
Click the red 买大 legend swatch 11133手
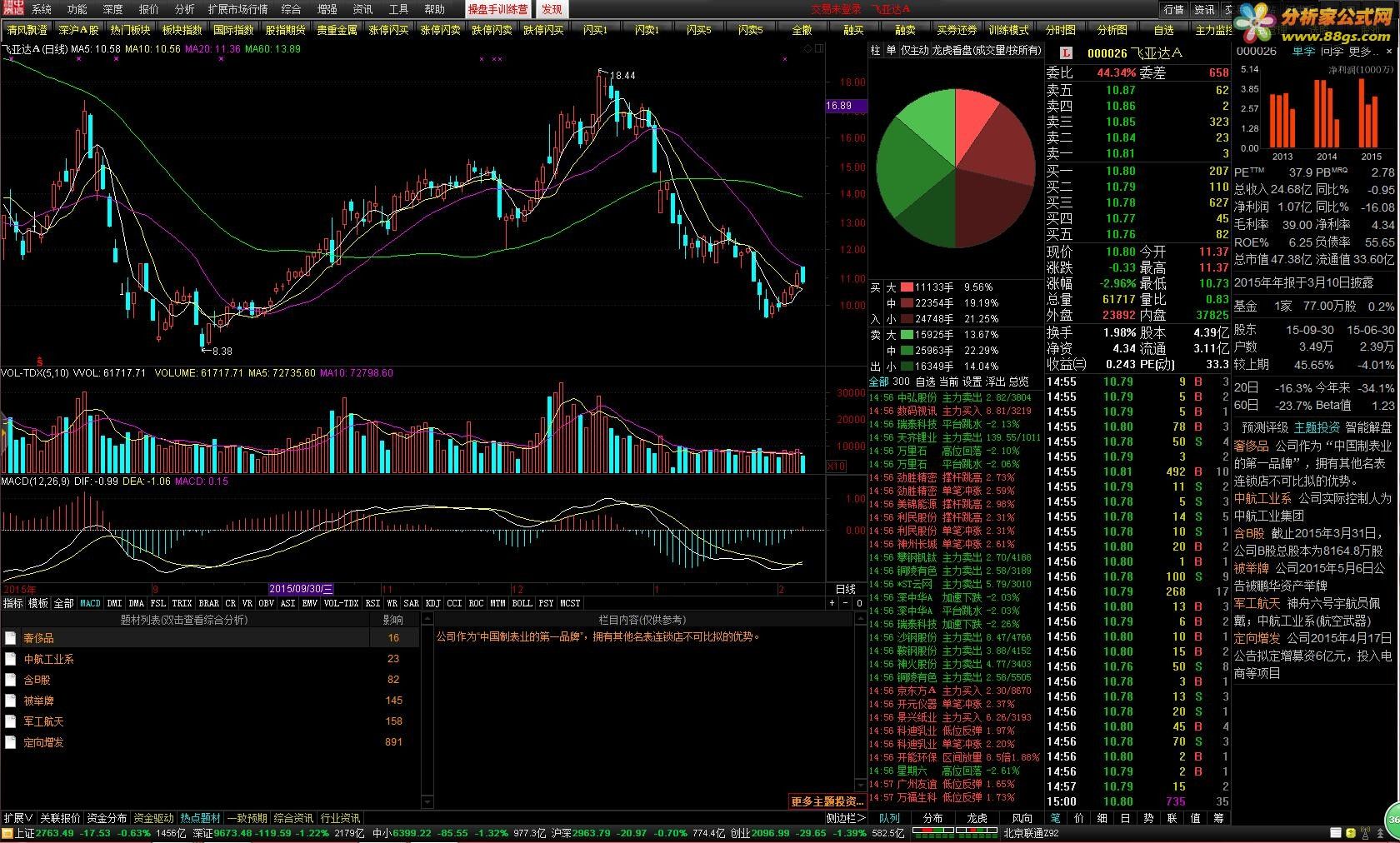coord(906,287)
